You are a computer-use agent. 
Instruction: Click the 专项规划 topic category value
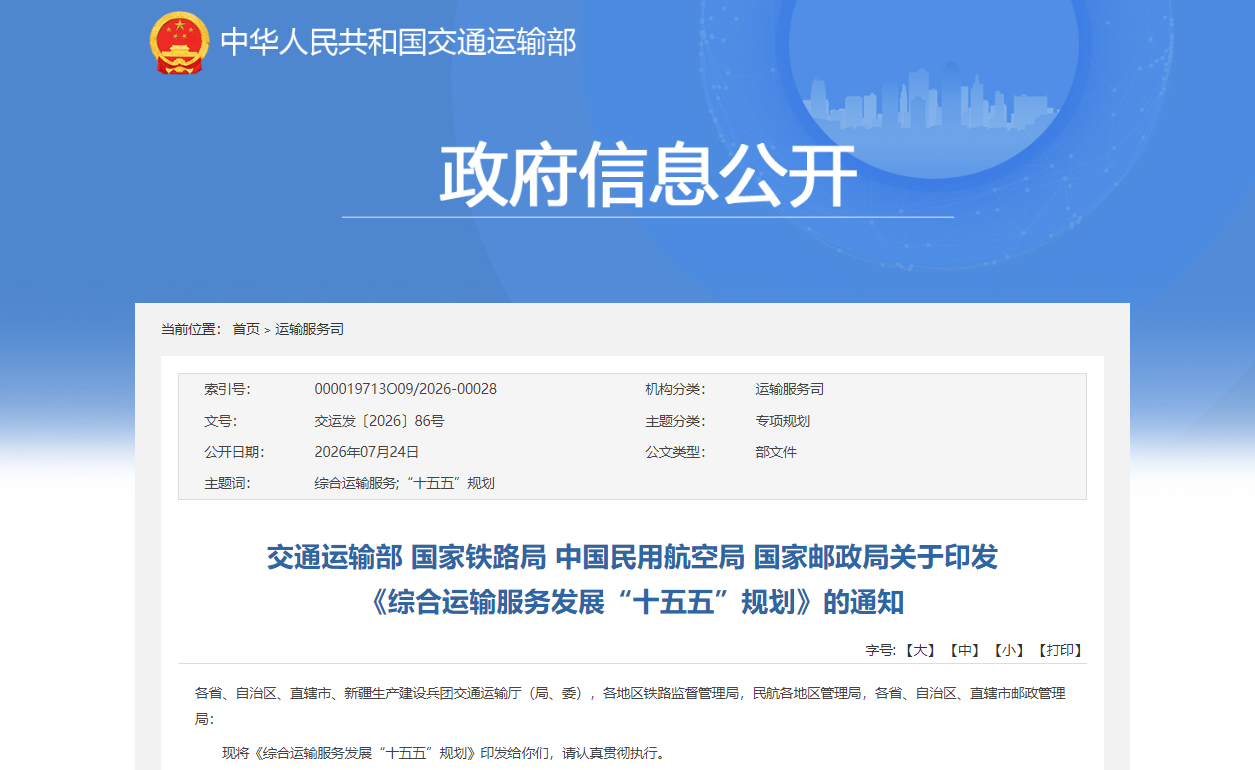click(x=783, y=421)
